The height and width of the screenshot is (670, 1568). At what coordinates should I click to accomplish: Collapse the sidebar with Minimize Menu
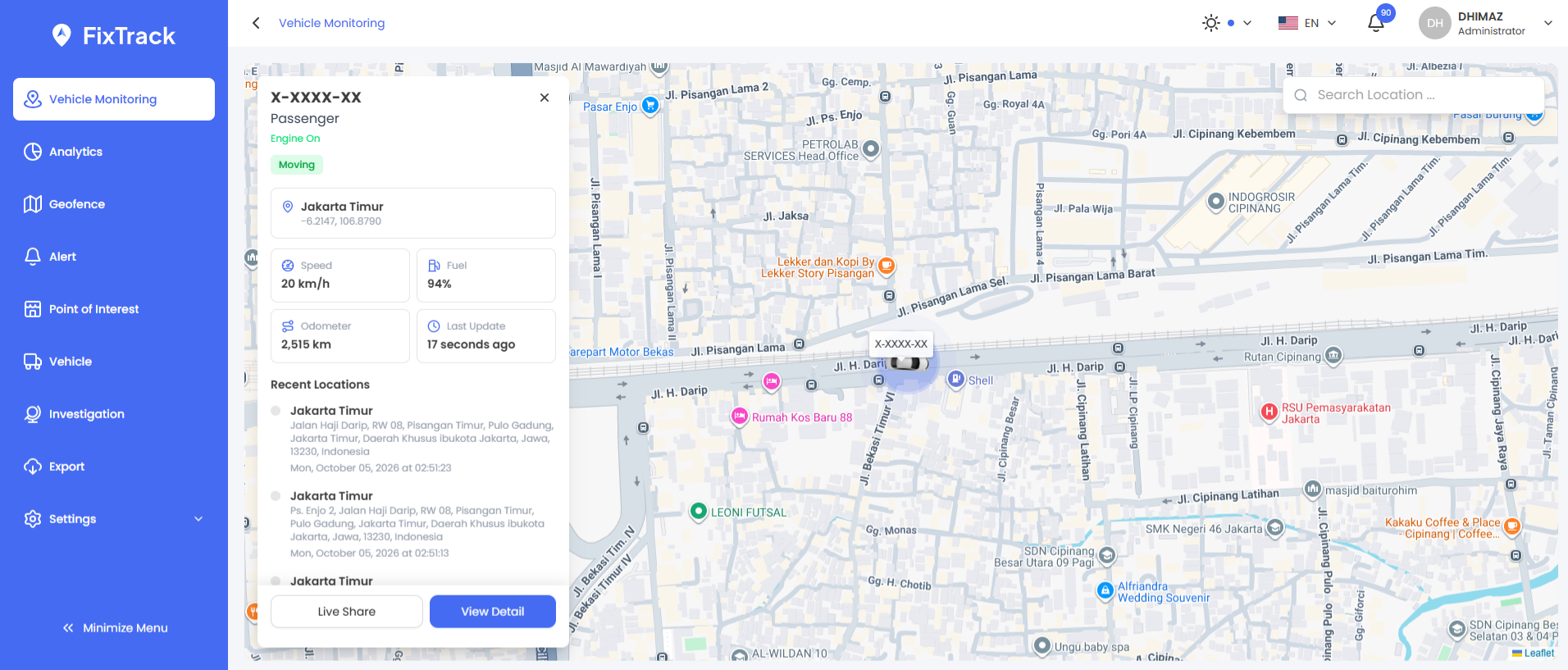115,628
